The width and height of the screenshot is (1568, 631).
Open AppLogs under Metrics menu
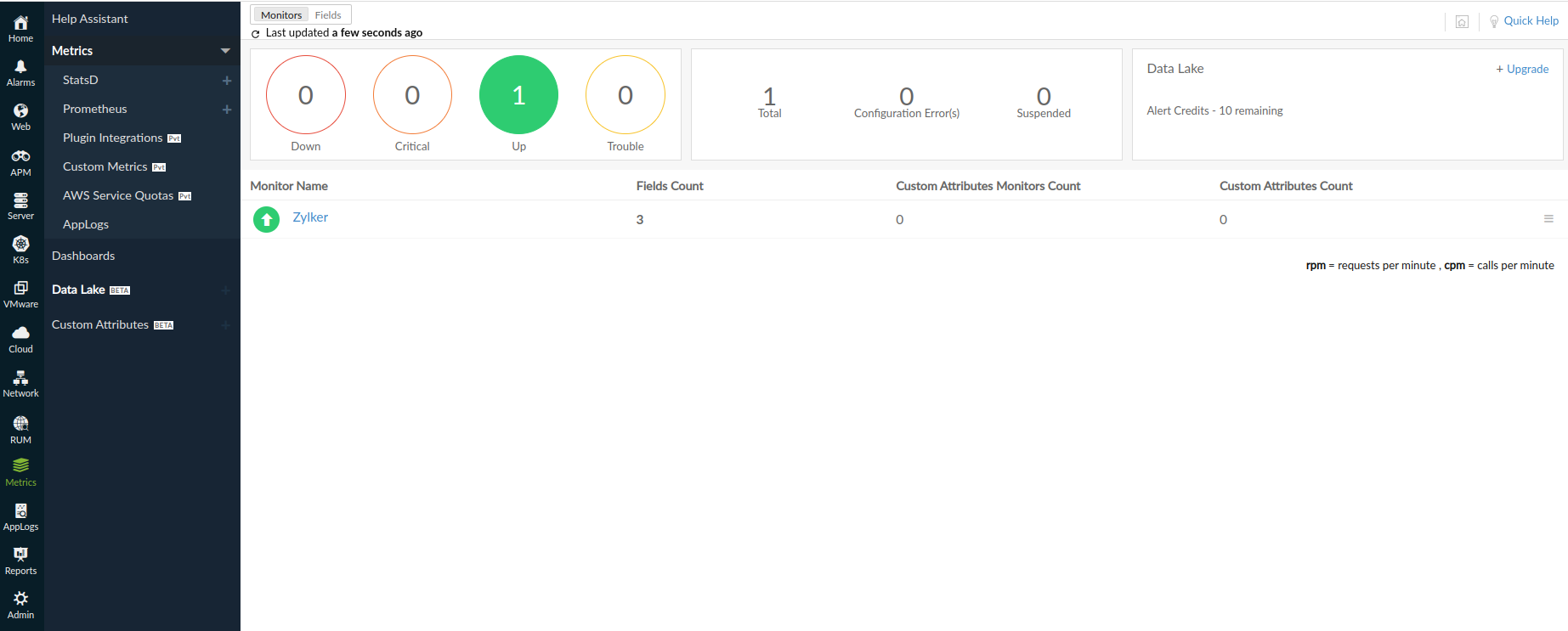(86, 224)
